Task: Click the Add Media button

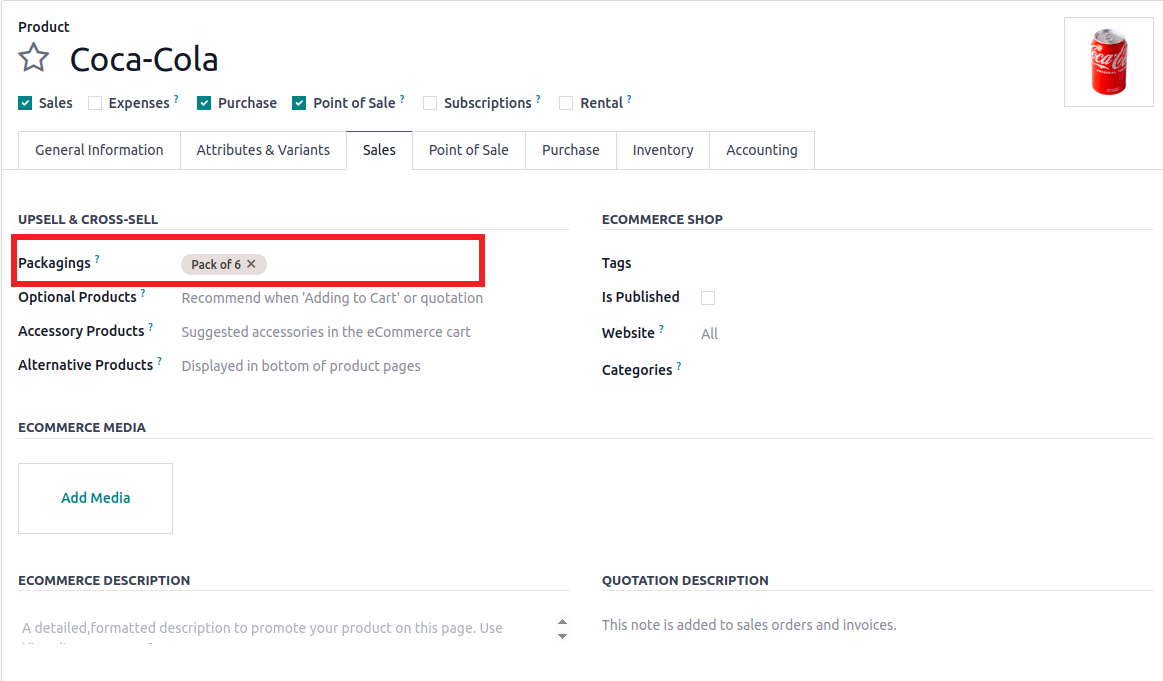Action: (96, 498)
